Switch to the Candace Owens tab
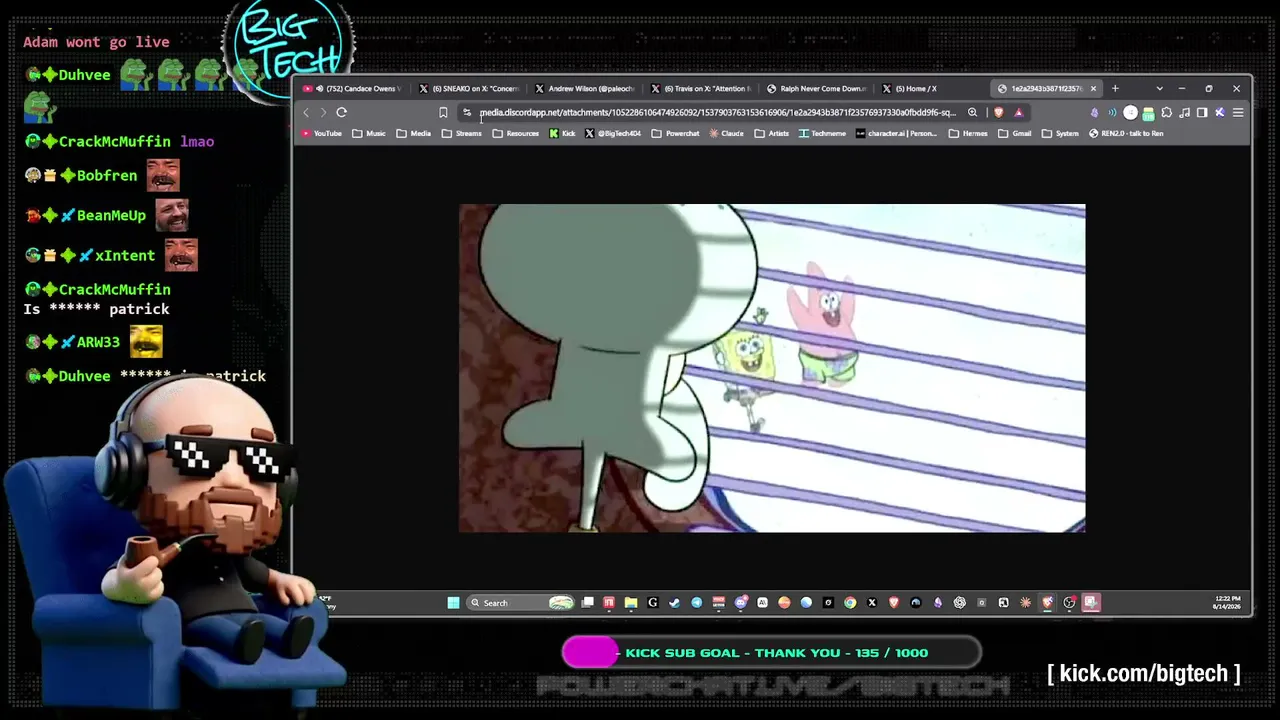Viewport: 1280px width, 720px height. [356, 89]
